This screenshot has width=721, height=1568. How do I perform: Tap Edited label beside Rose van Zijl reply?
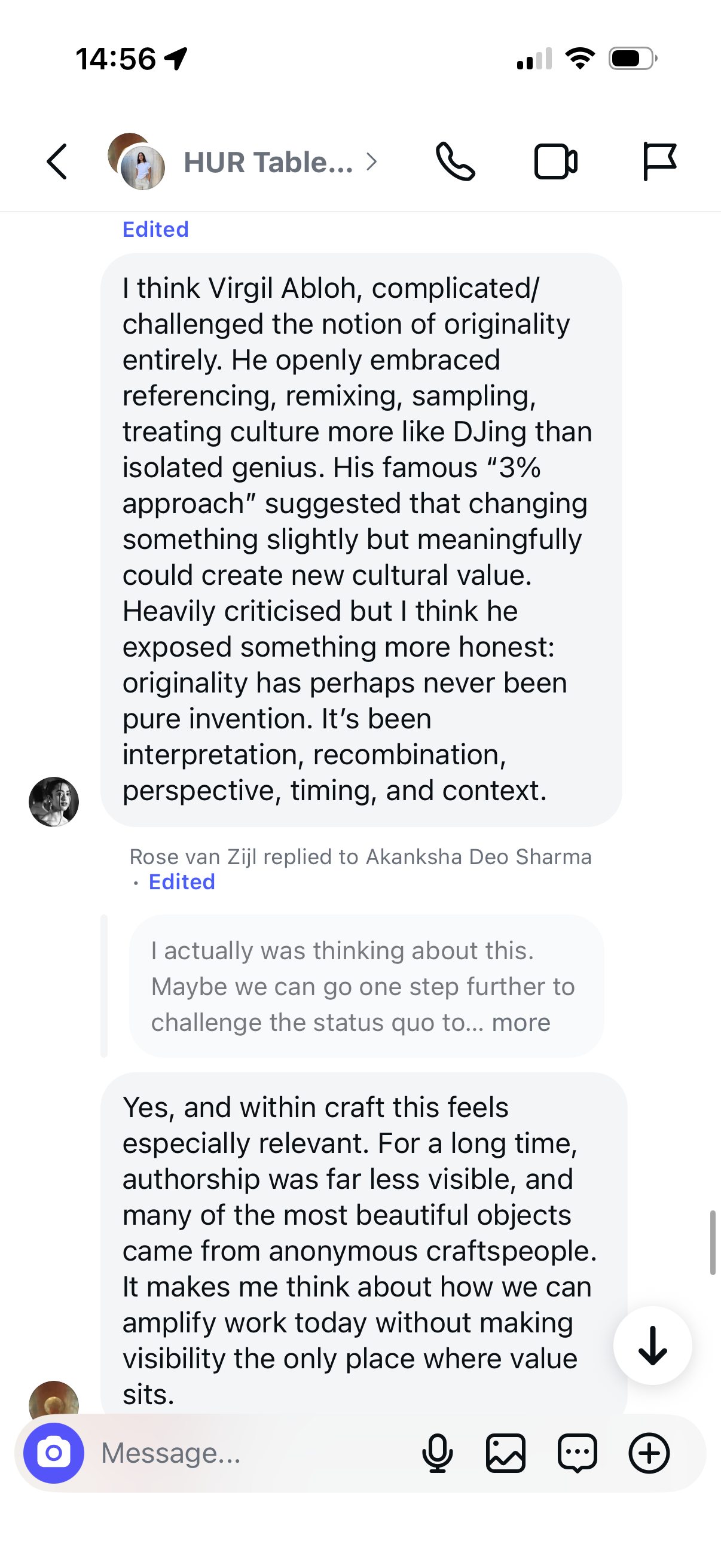click(182, 882)
